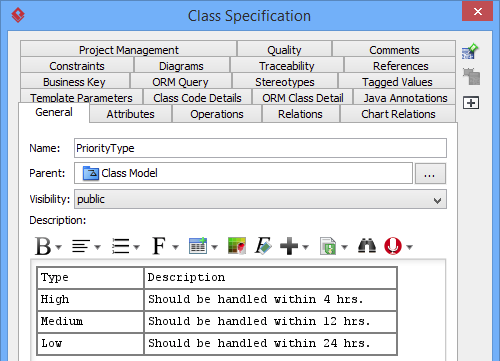Click the bulleted list icon
The height and width of the screenshot is (361, 500).
[120, 246]
